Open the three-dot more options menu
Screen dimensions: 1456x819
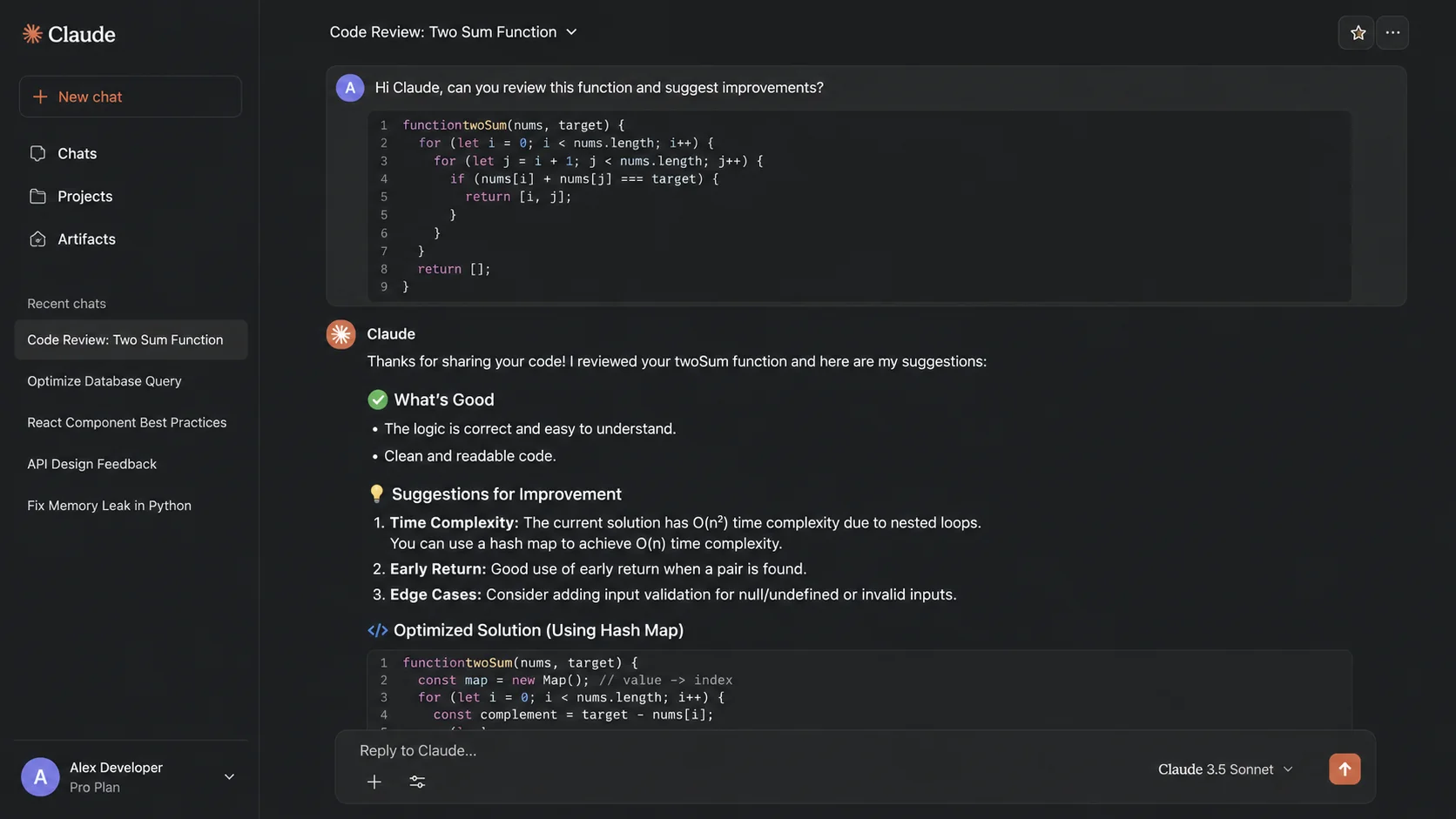tap(1392, 33)
